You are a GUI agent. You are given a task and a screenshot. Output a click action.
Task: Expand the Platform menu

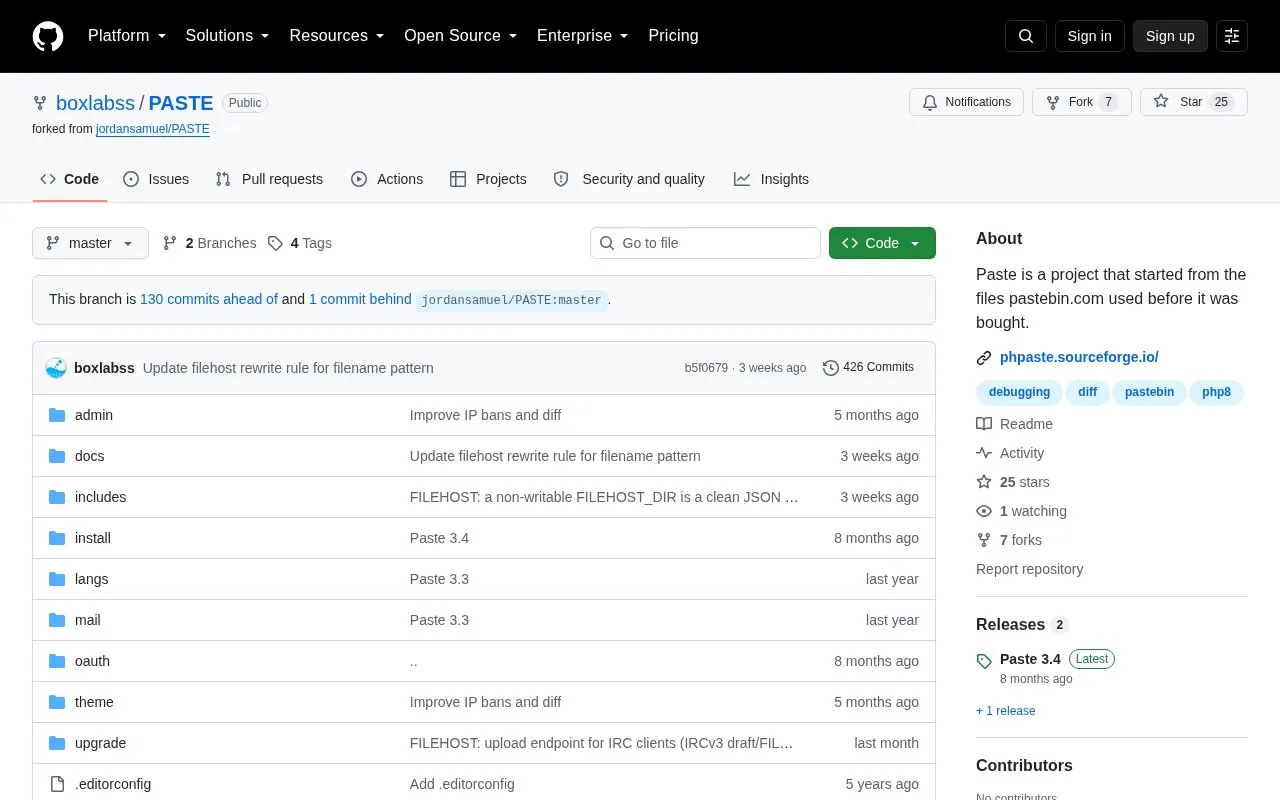126,36
